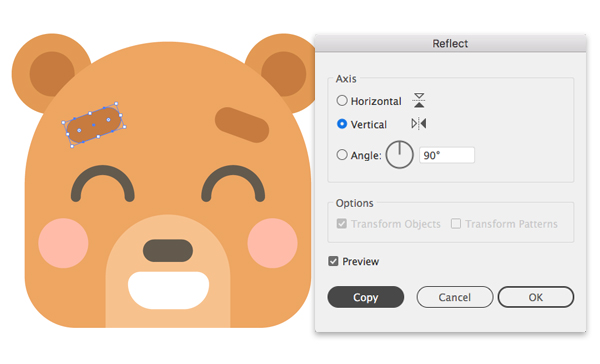Click the 'Options' group label

354,203
